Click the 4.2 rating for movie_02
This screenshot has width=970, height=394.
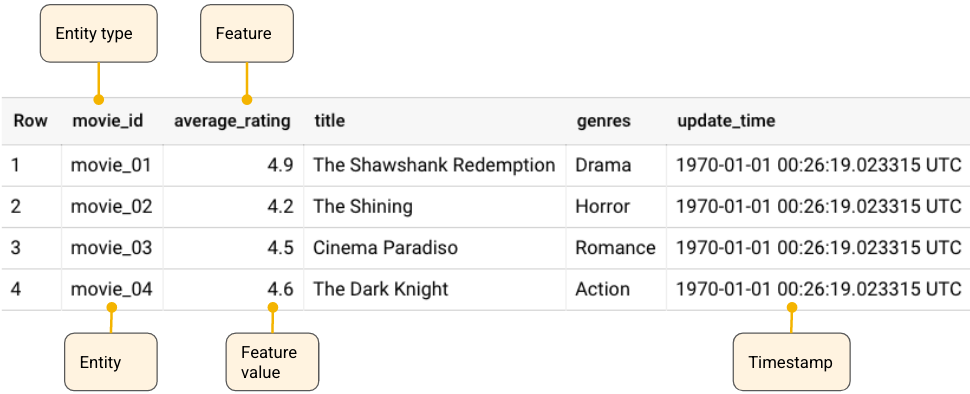tap(280, 206)
